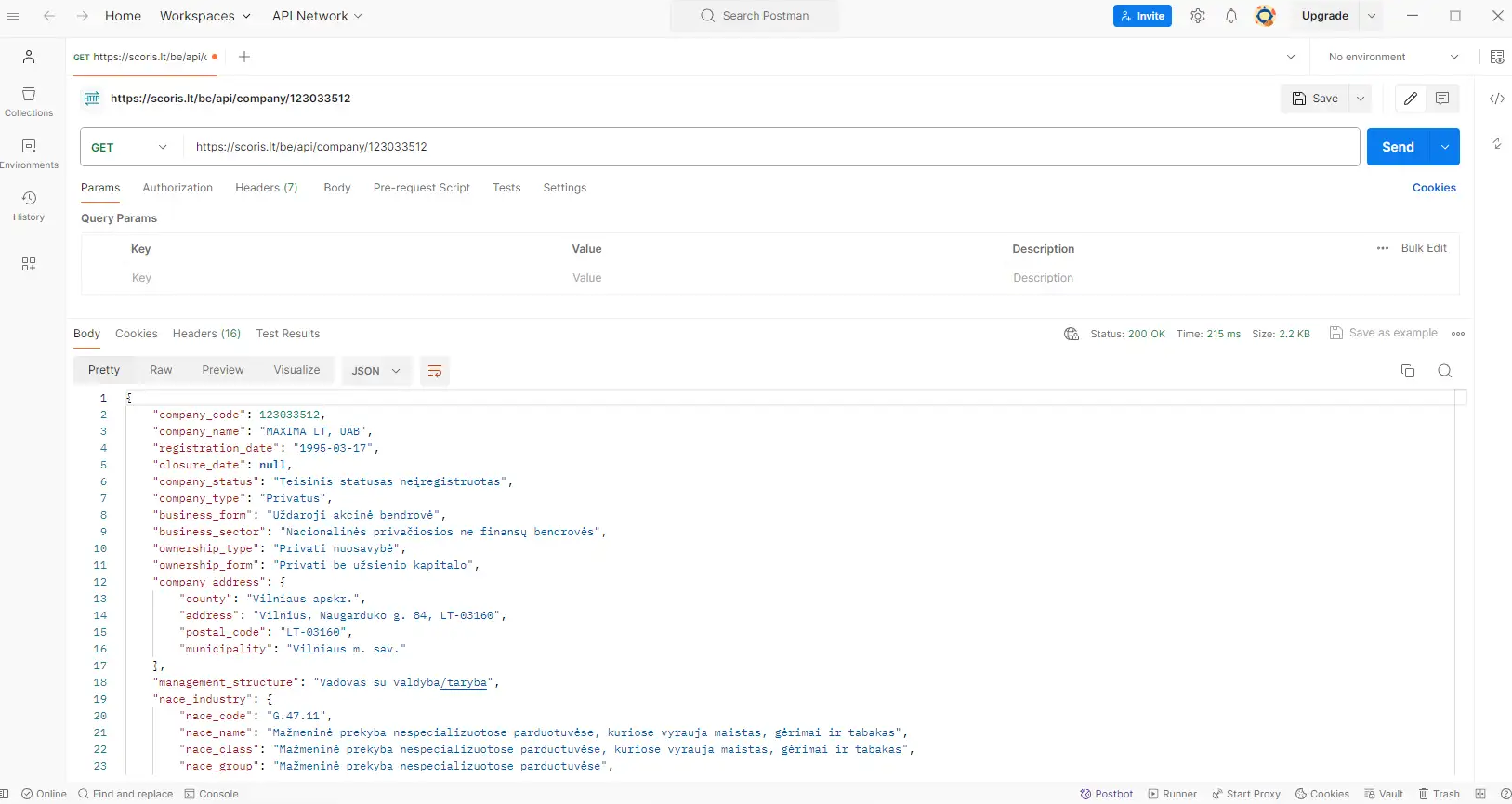Open query params more options ellipsis
1512x804 pixels.
(1383, 248)
